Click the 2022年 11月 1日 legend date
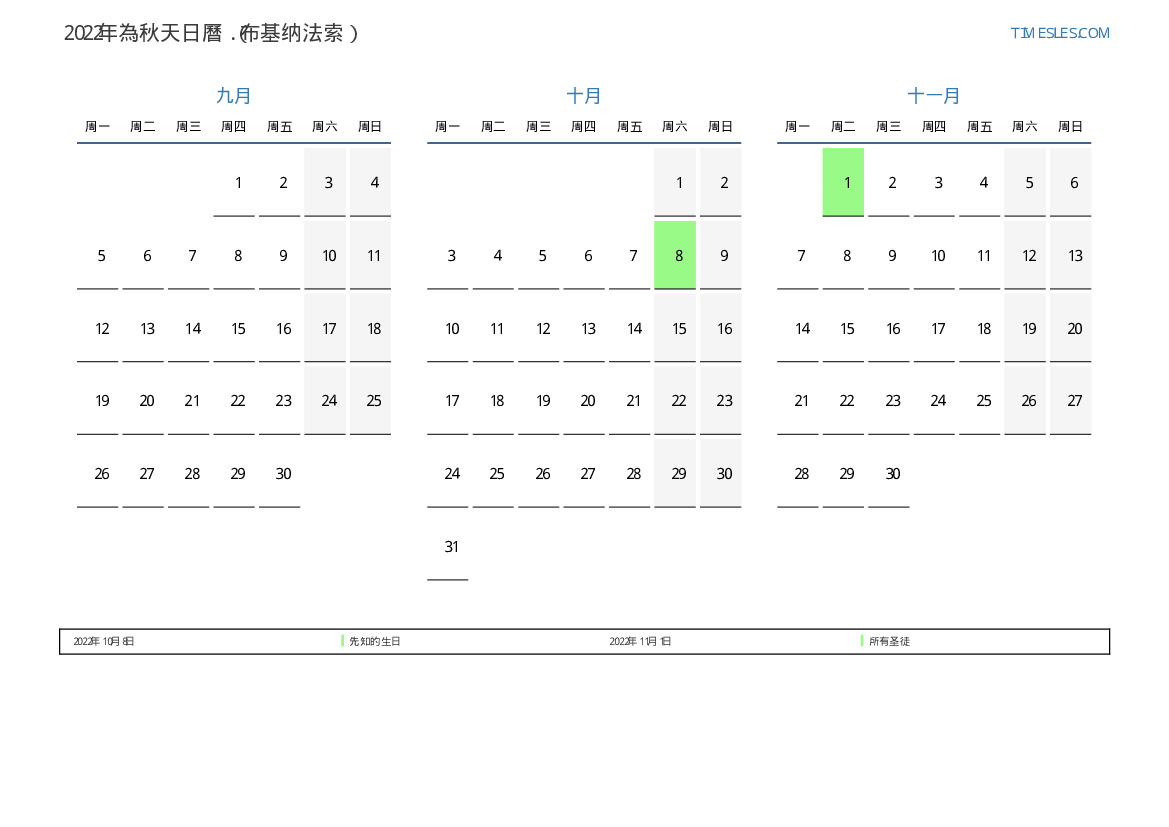The width and height of the screenshot is (1169, 827). click(x=640, y=641)
